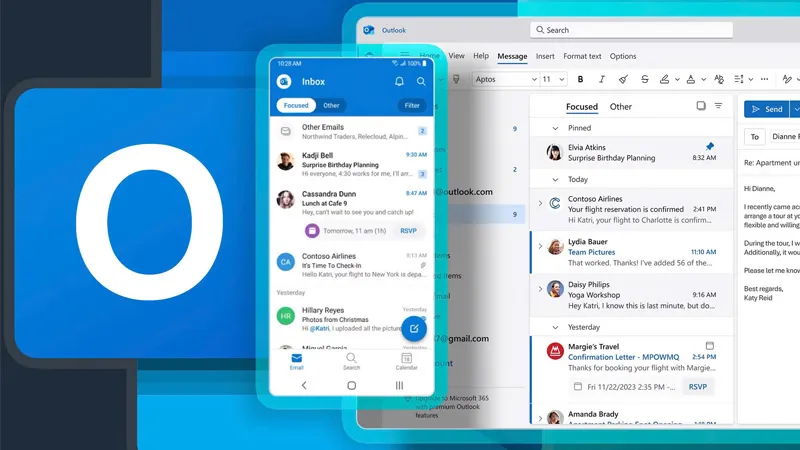Open the Options ribbon tab
Image resolution: width=800 pixels, height=450 pixels.
point(623,56)
